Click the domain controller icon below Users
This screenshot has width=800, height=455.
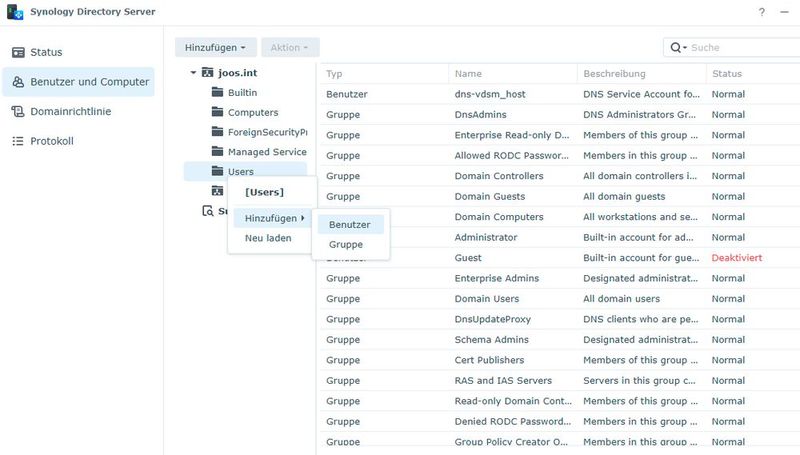click(x=217, y=191)
